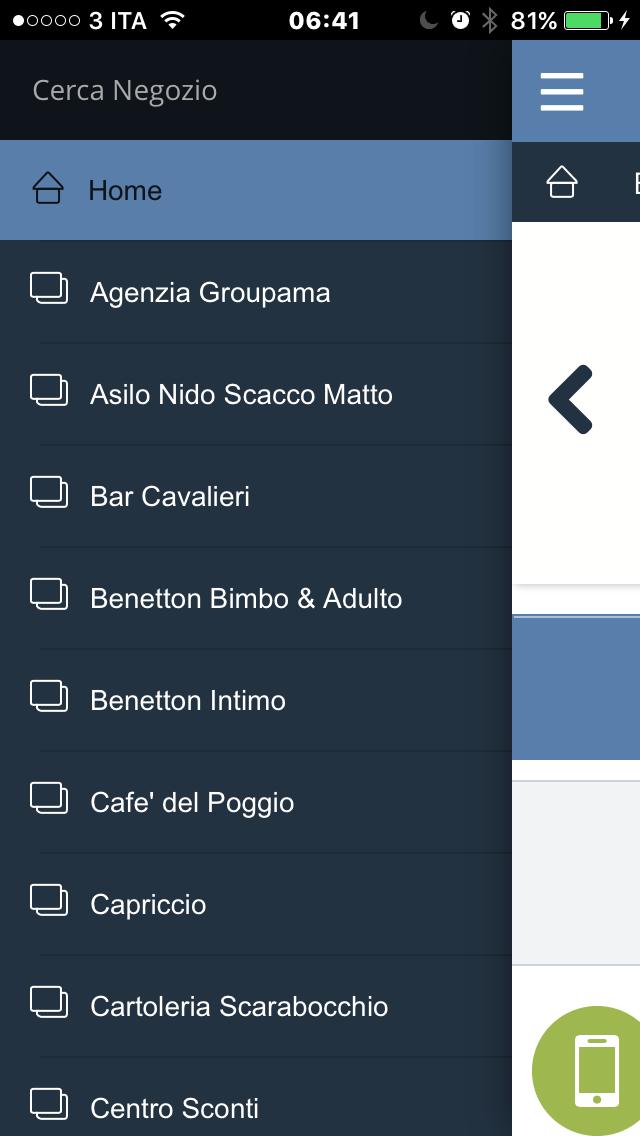Tap the house icon beside Home

click(48, 188)
